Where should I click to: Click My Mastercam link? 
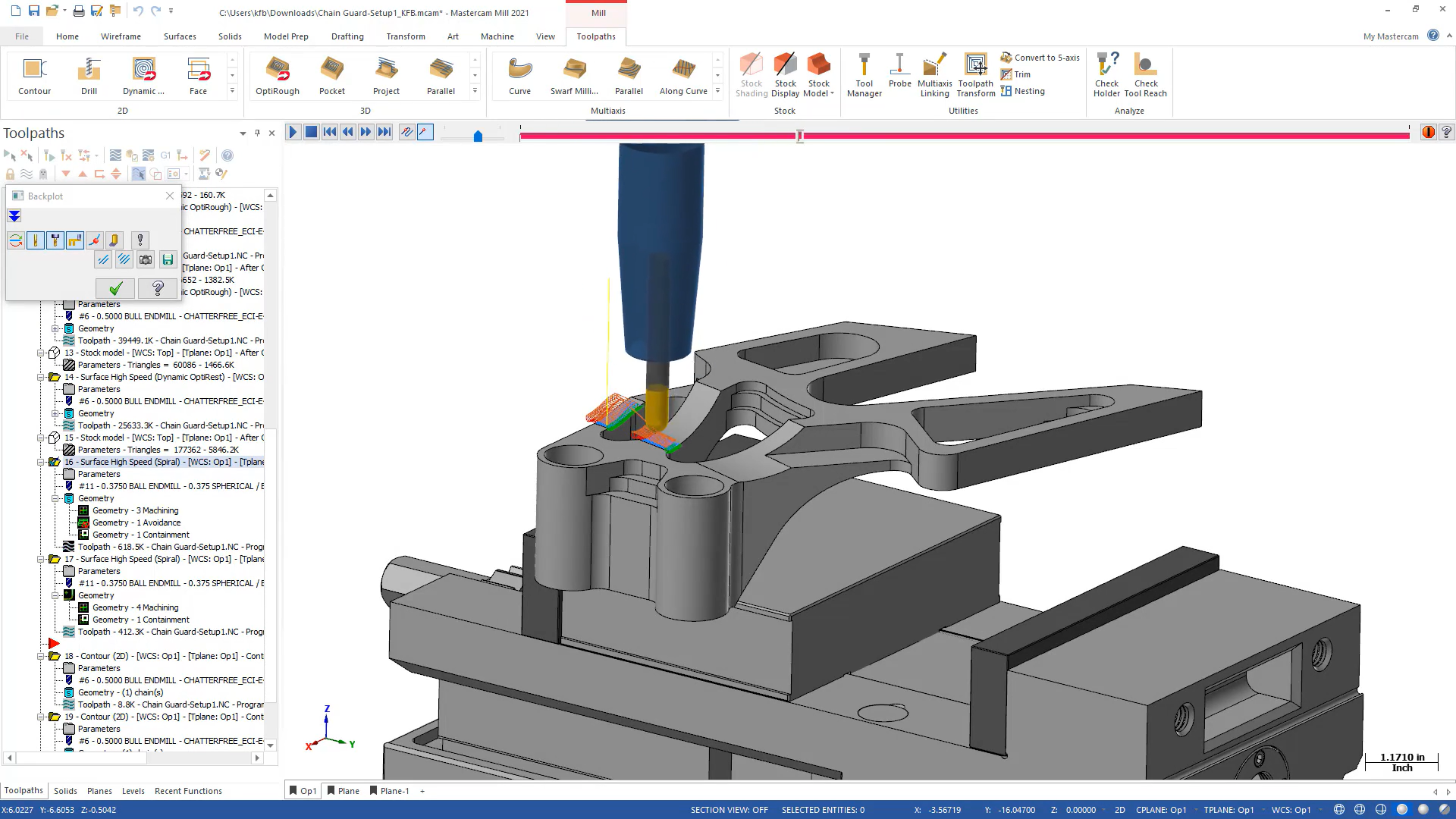click(1391, 36)
